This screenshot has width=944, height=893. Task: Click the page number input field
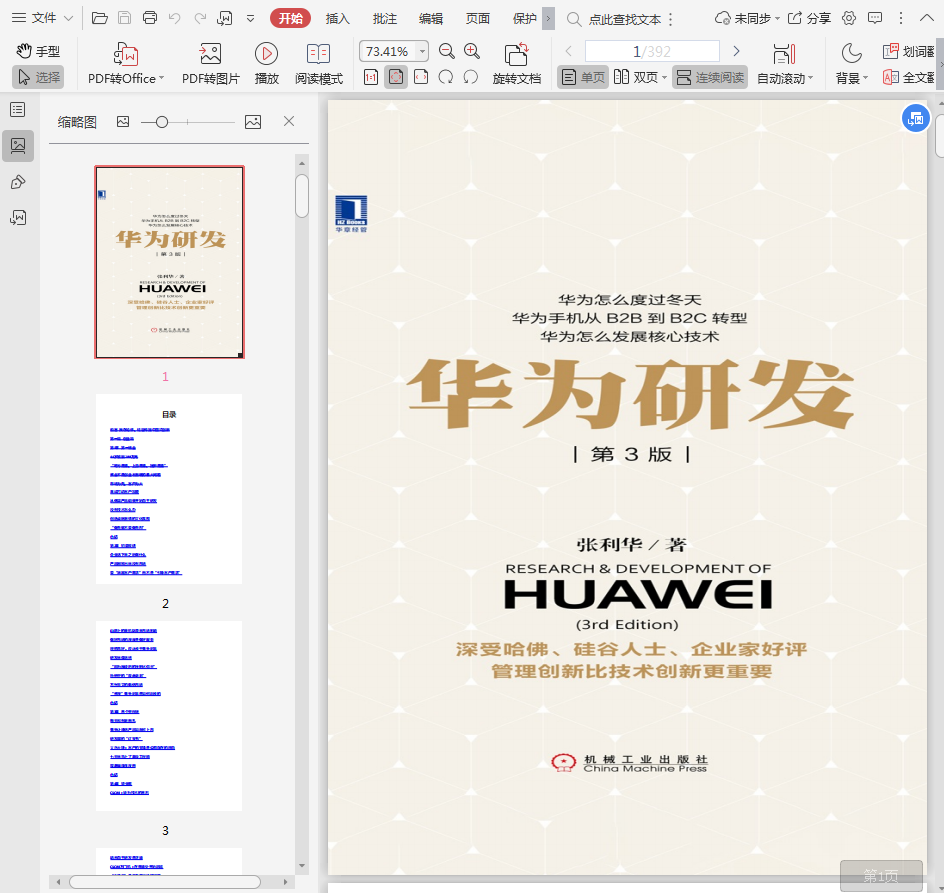point(651,51)
